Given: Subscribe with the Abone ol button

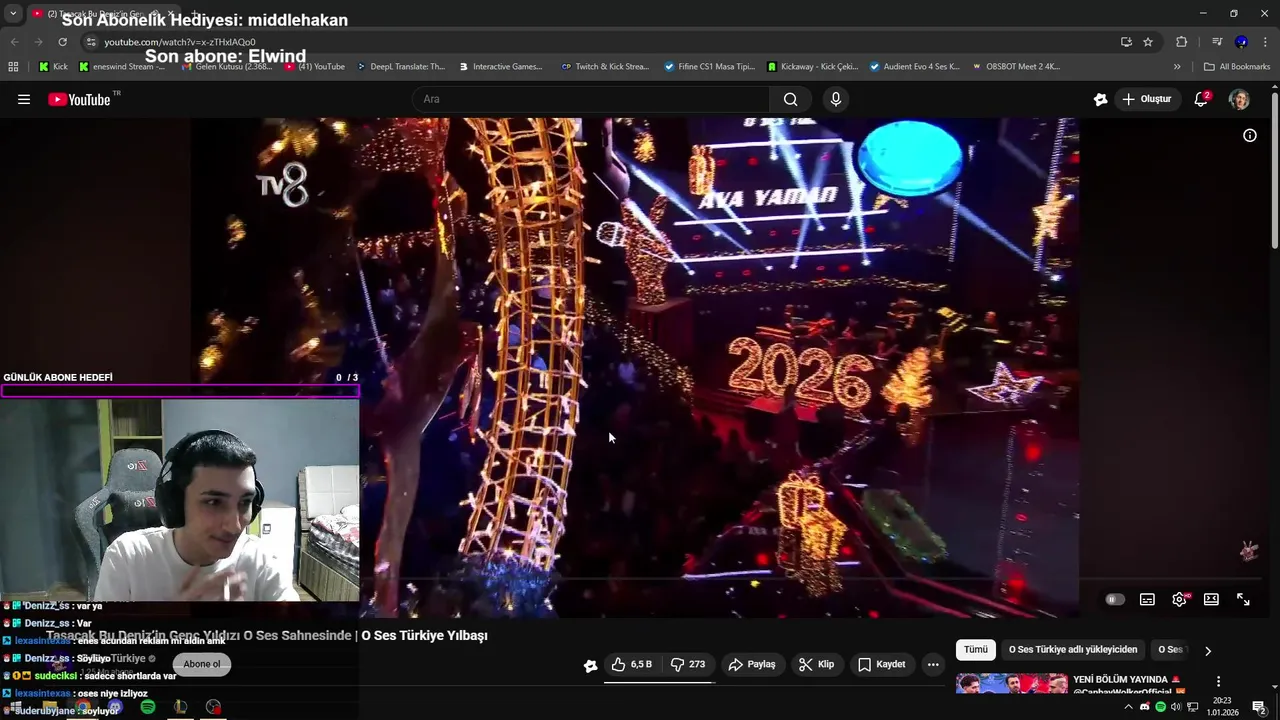Looking at the screenshot, I should click(x=202, y=664).
